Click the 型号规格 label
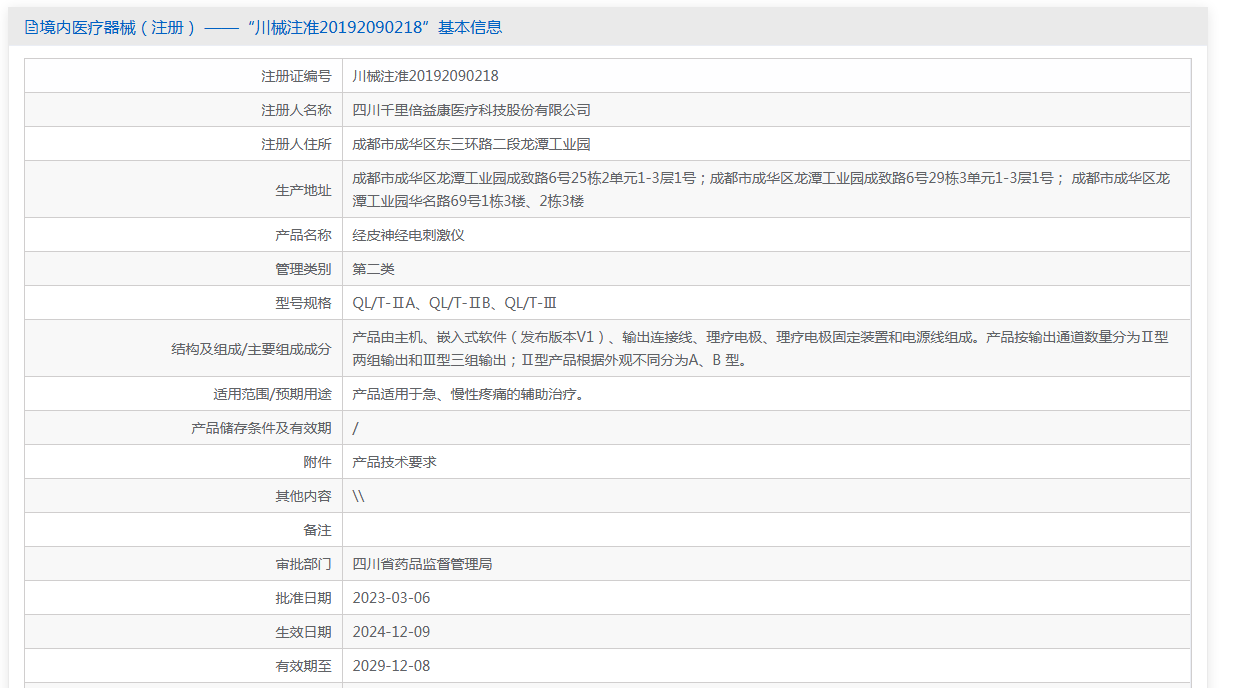Image resolution: width=1255 pixels, height=688 pixels. click(x=303, y=303)
